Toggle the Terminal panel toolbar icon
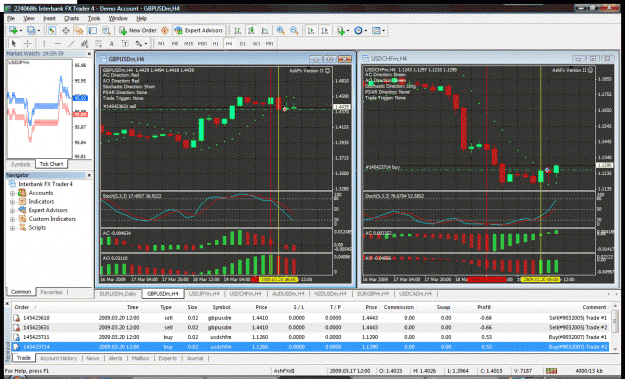 tap(92, 30)
